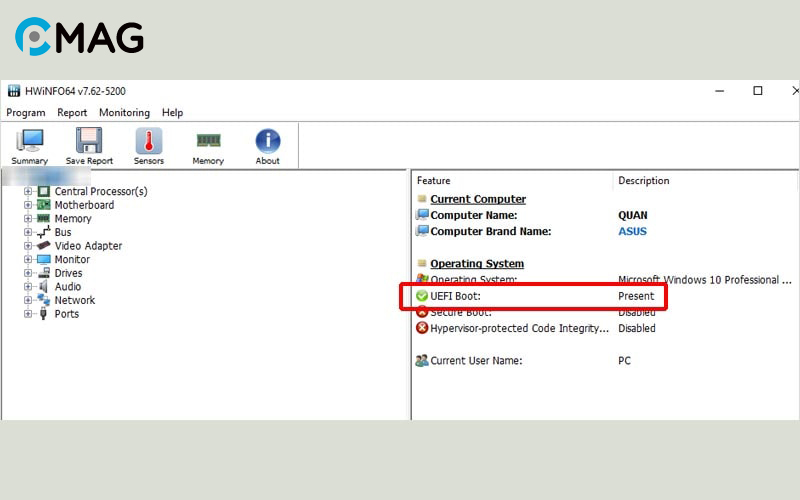800x500 pixels.
Task: Click the Memory module toolbar icon
Action: 208,141
